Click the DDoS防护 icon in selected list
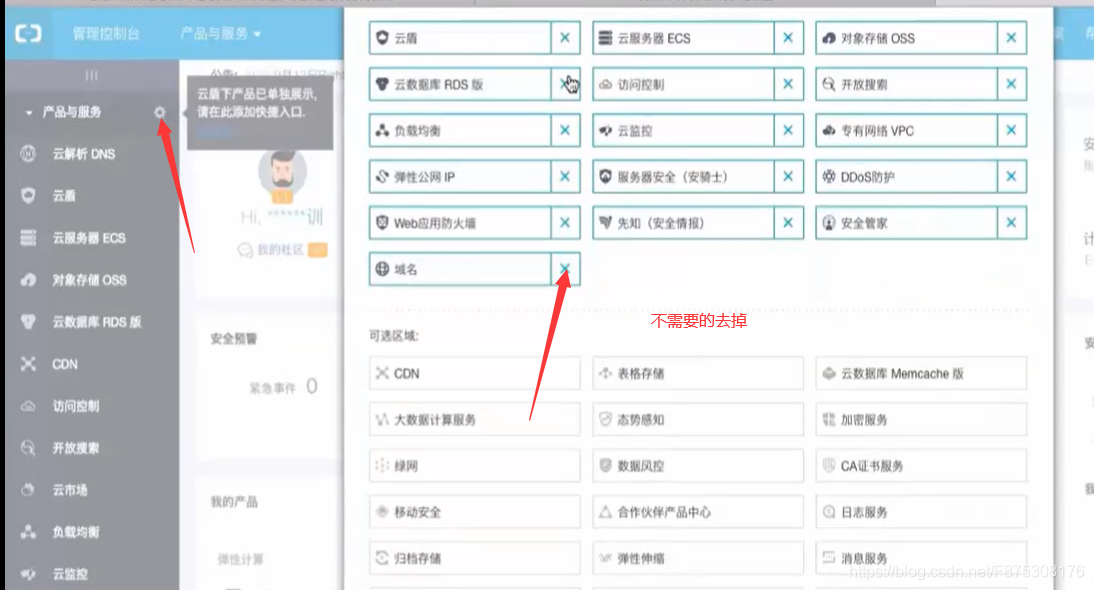 tap(829, 176)
